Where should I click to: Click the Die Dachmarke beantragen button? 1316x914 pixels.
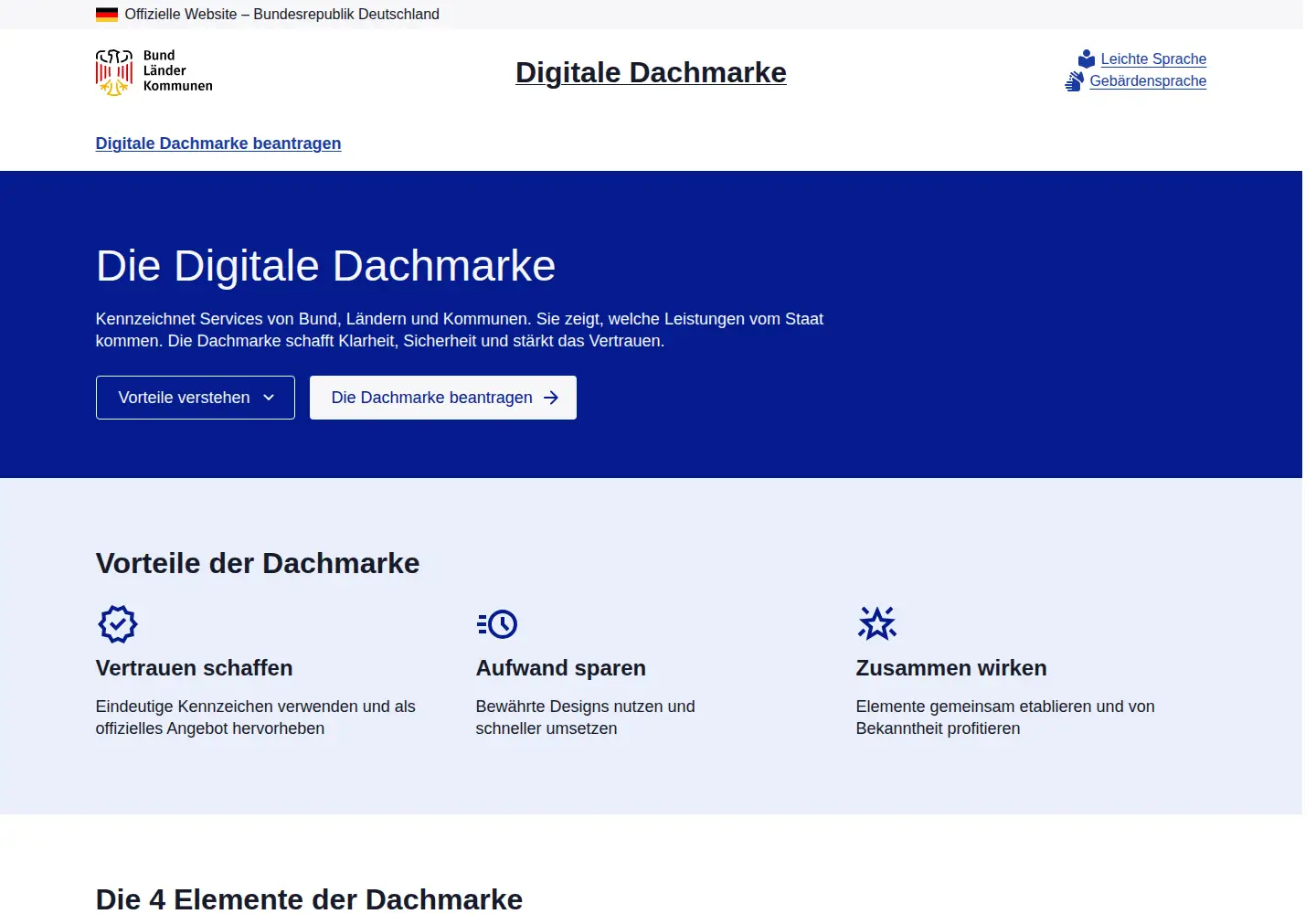[x=443, y=398]
